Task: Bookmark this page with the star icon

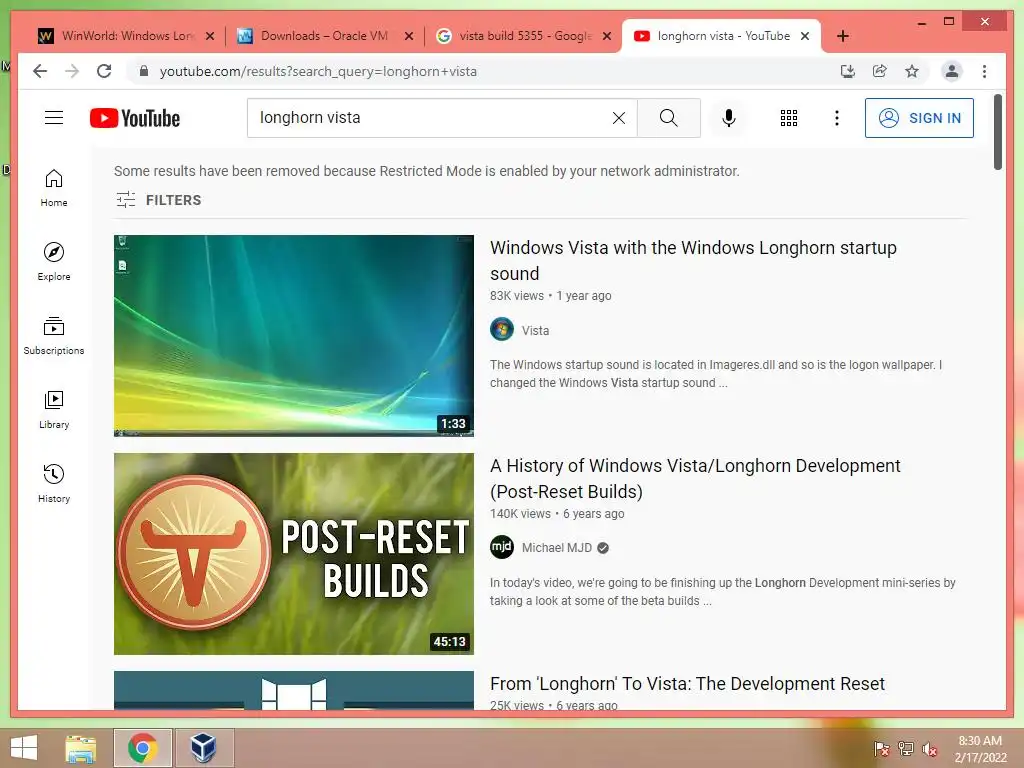Action: (912, 71)
